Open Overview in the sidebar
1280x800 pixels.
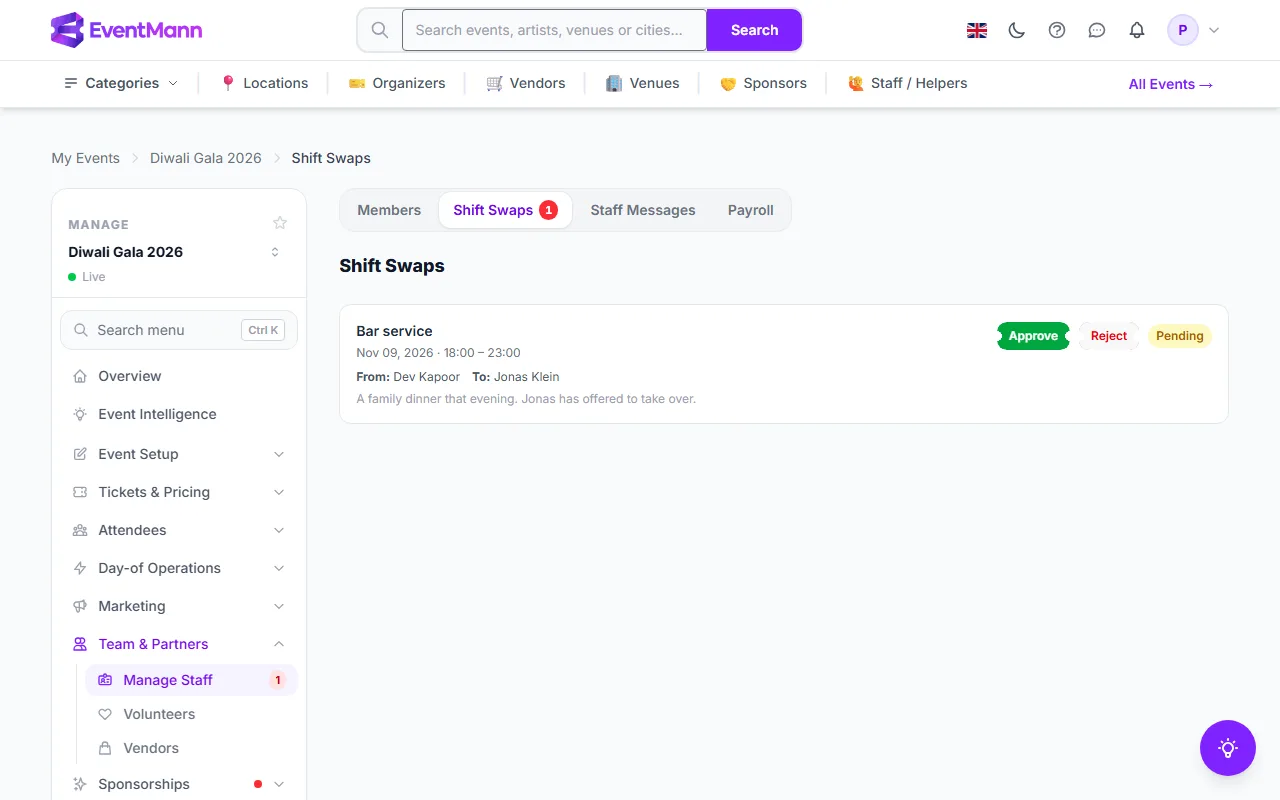[x=179, y=376]
